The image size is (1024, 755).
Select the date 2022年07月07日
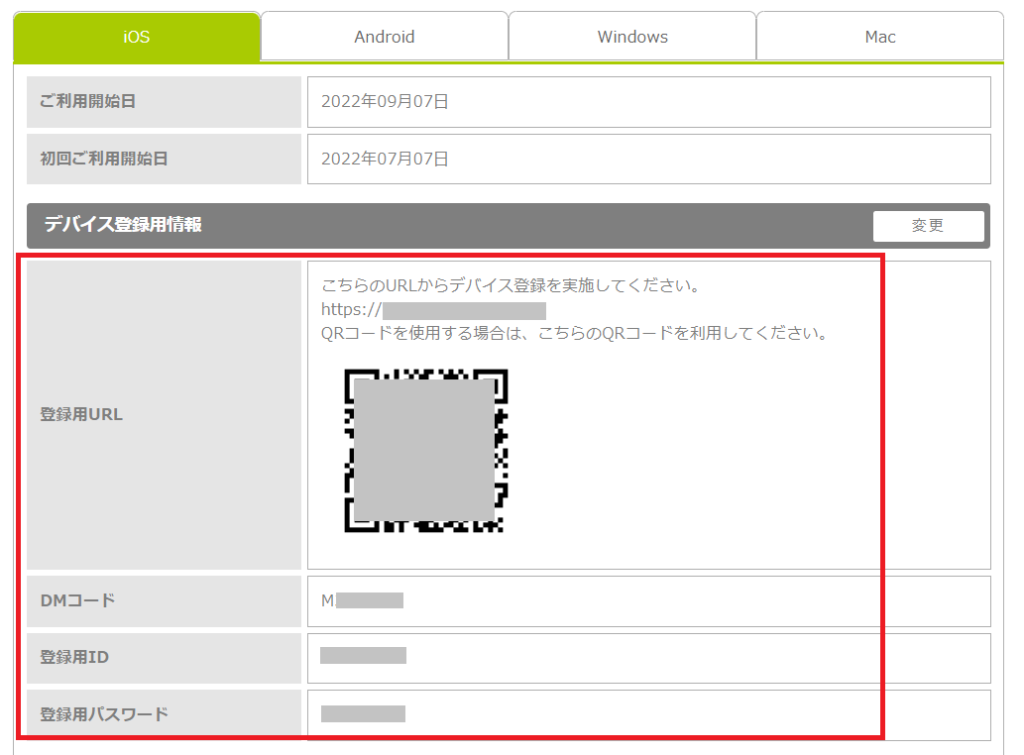point(385,159)
